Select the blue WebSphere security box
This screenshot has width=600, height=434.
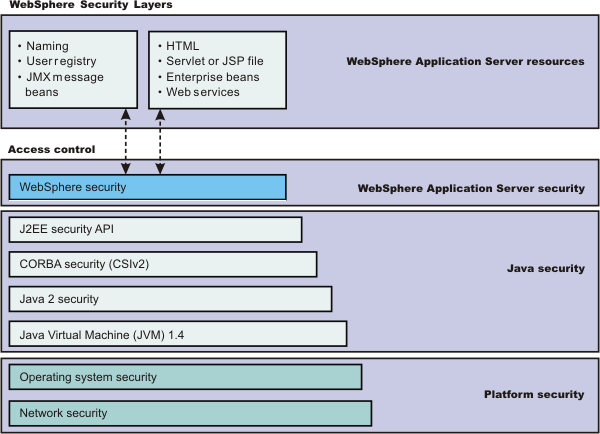[x=147, y=187]
